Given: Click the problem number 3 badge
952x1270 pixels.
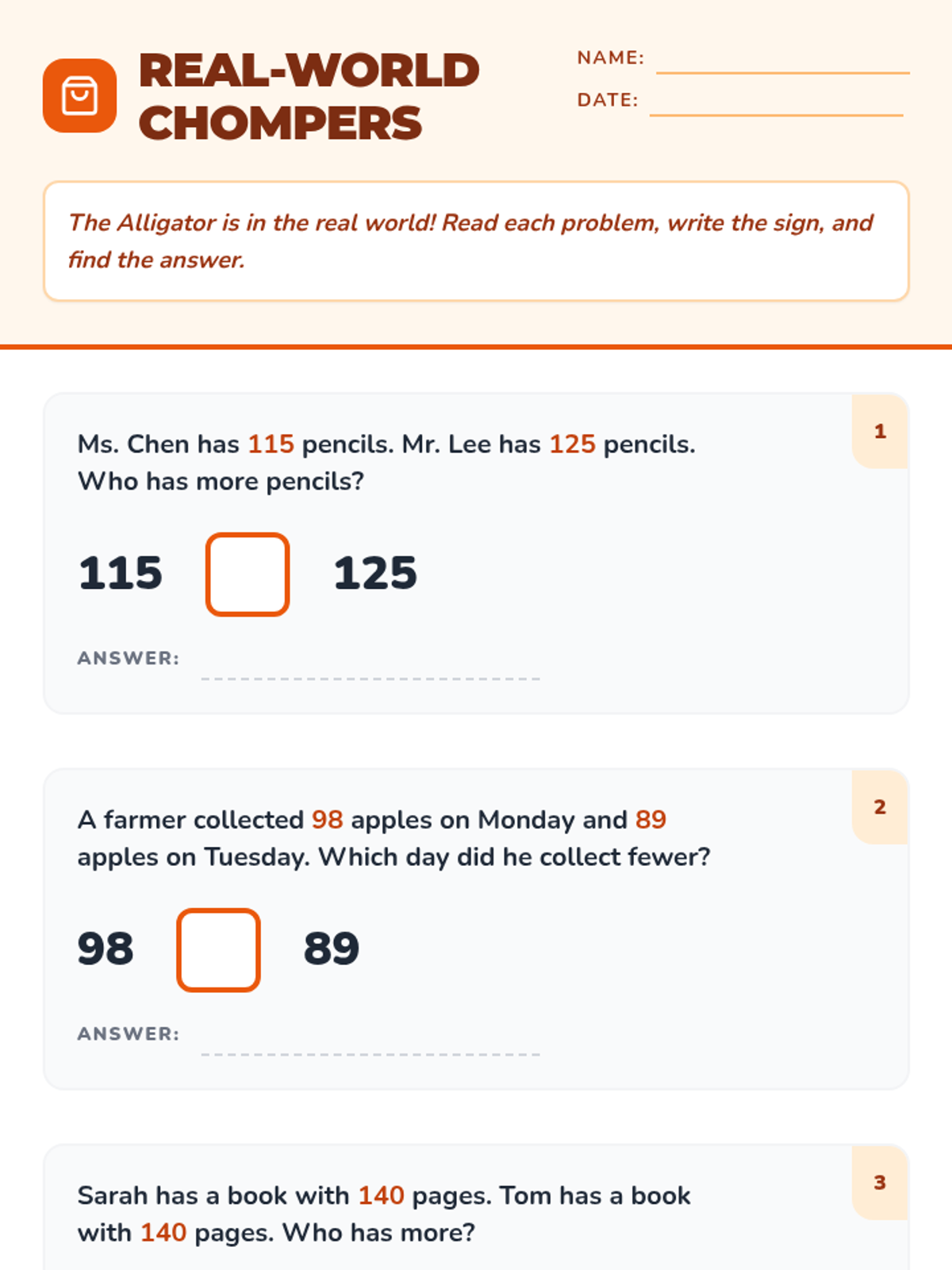Looking at the screenshot, I should tap(880, 1183).
